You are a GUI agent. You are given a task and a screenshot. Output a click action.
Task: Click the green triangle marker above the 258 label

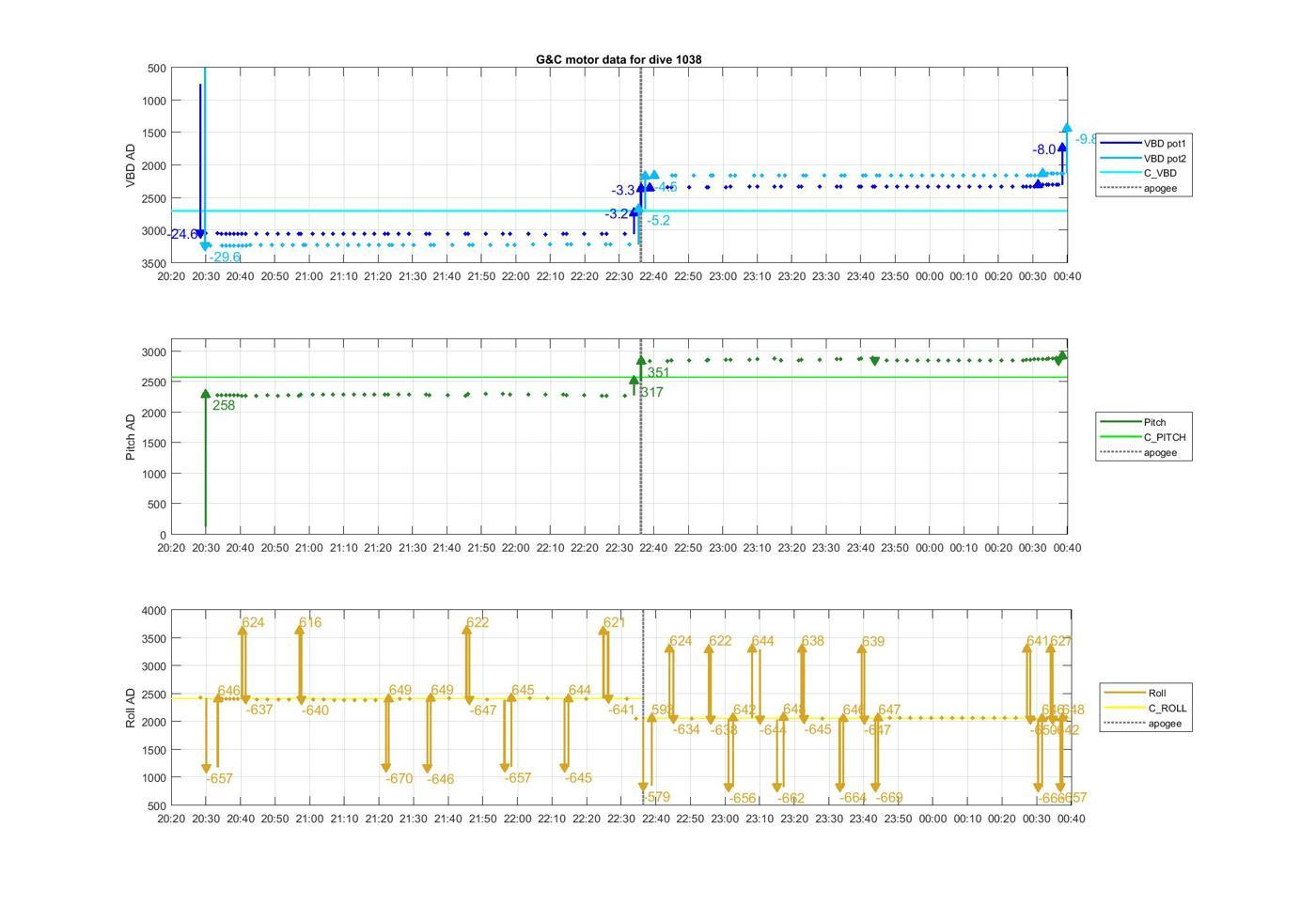(x=206, y=394)
